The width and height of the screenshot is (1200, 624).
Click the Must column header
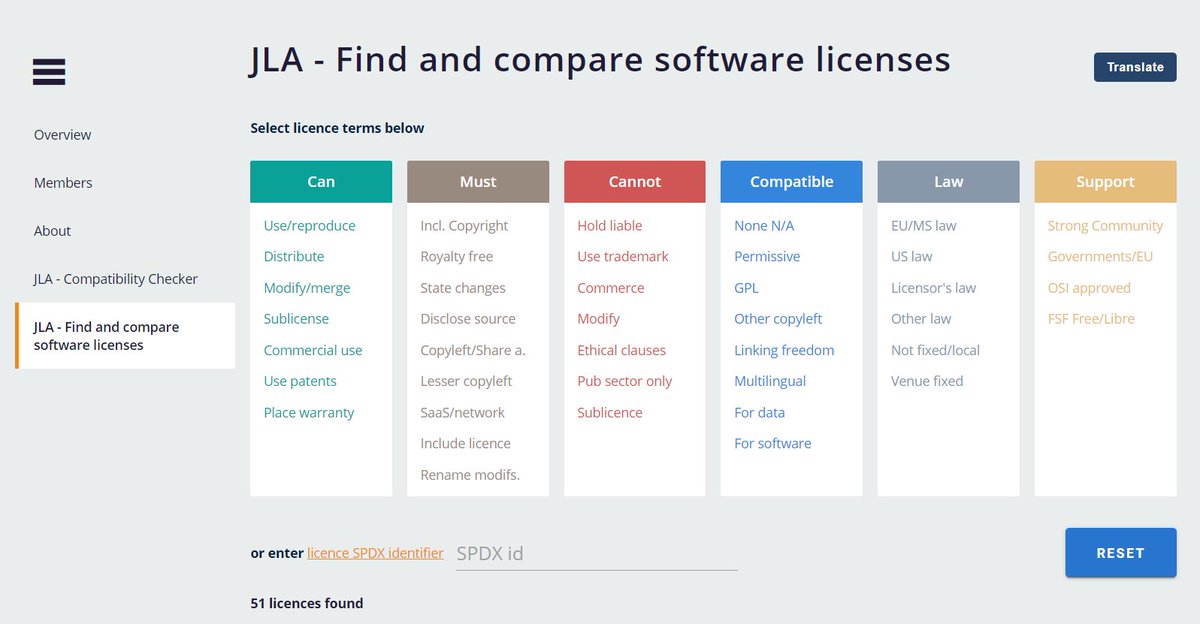pyautogui.click(x=478, y=182)
